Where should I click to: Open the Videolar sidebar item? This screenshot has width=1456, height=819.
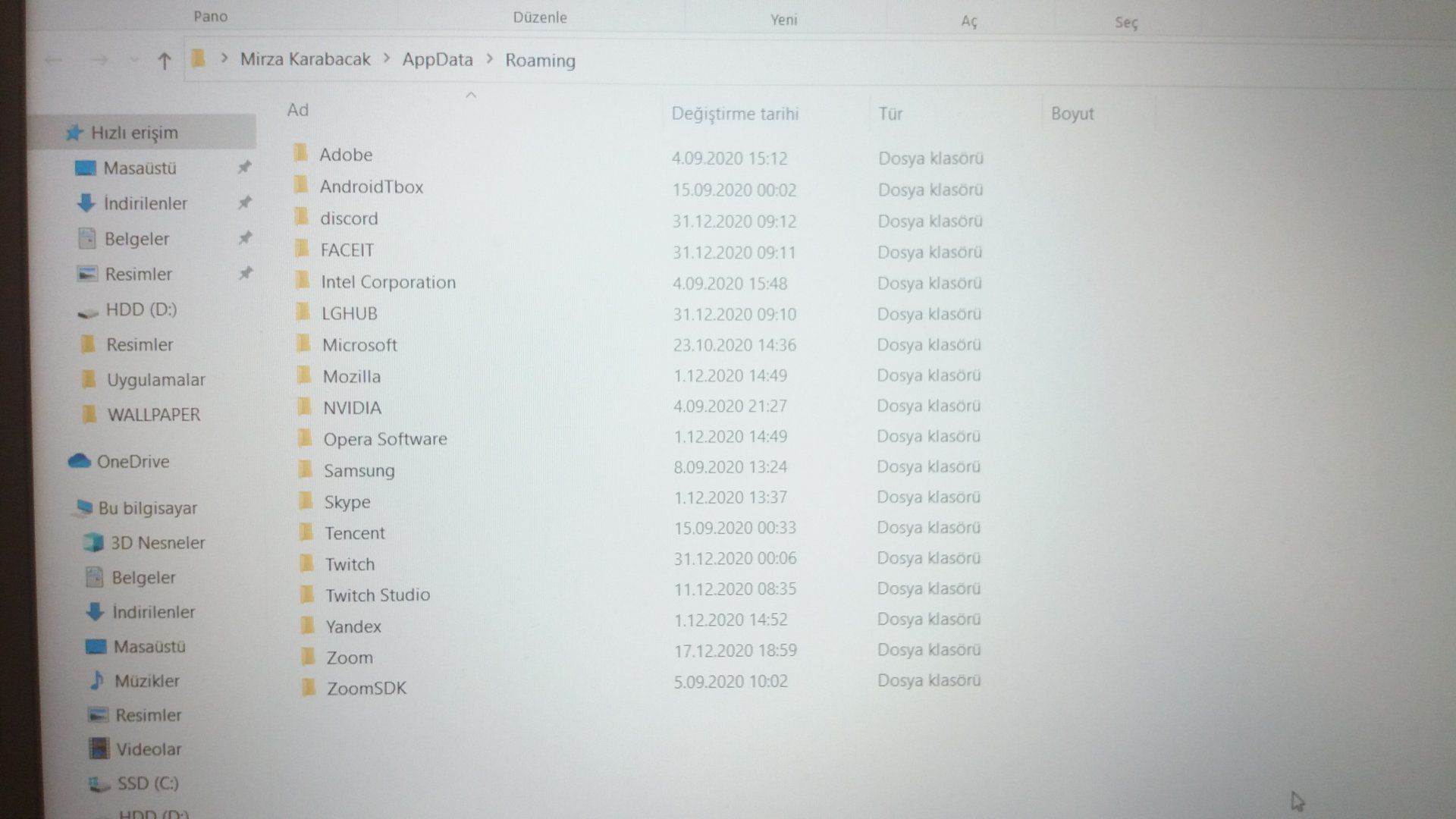point(149,749)
